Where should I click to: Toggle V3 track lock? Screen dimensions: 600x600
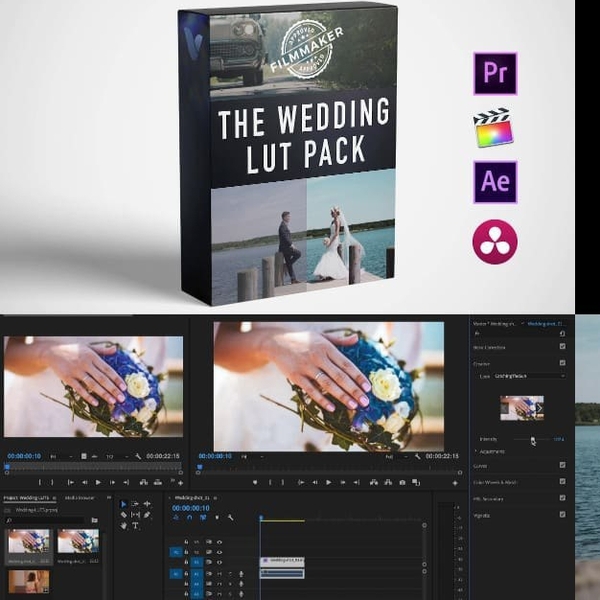[186, 542]
